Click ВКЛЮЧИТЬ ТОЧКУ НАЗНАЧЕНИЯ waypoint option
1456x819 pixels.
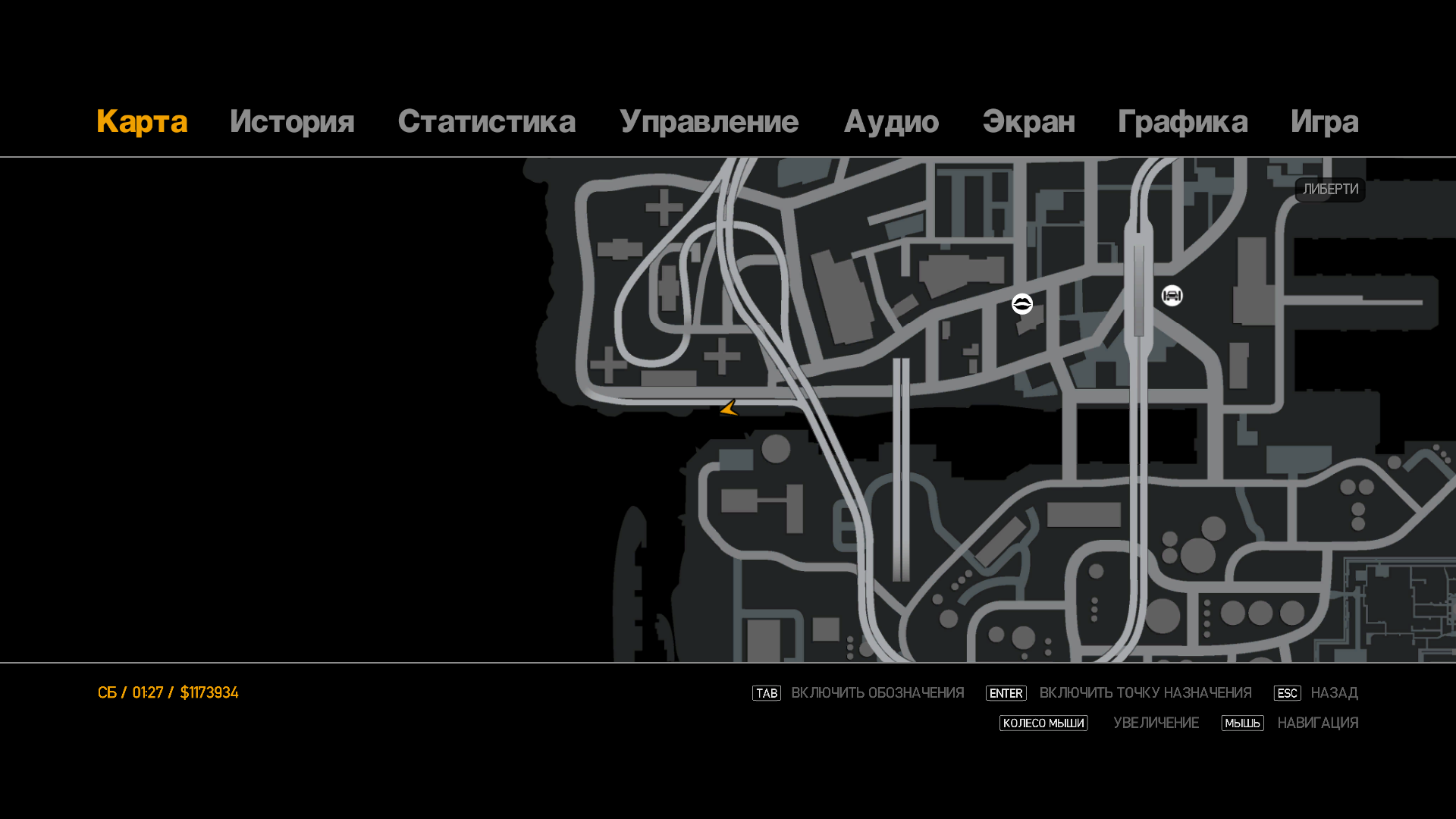click(1145, 693)
